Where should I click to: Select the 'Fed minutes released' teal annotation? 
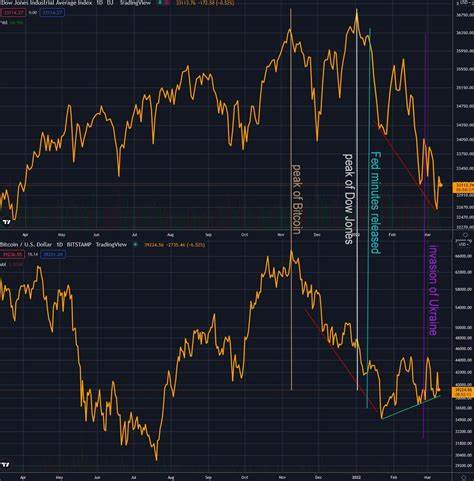(375, 203)
